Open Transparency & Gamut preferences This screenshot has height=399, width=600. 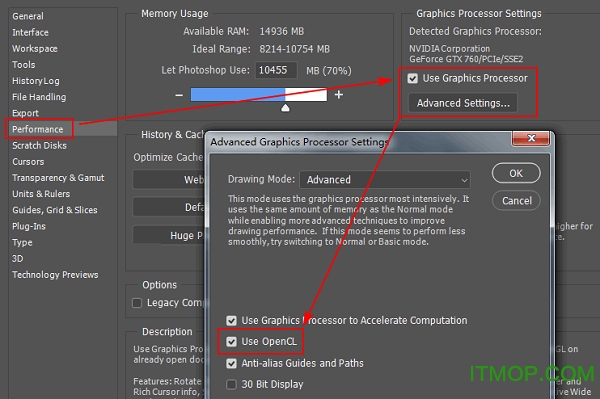coord(58,178)
